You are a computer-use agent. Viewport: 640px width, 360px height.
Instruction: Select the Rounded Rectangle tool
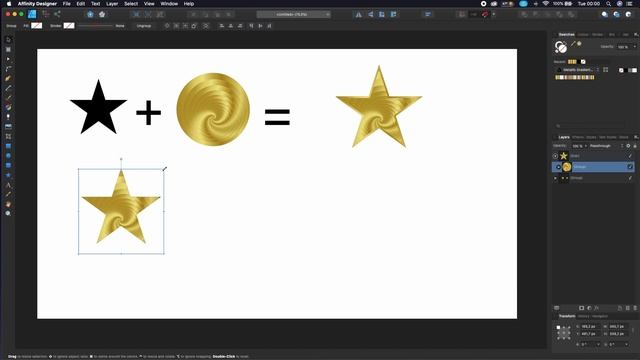point(8,166)
